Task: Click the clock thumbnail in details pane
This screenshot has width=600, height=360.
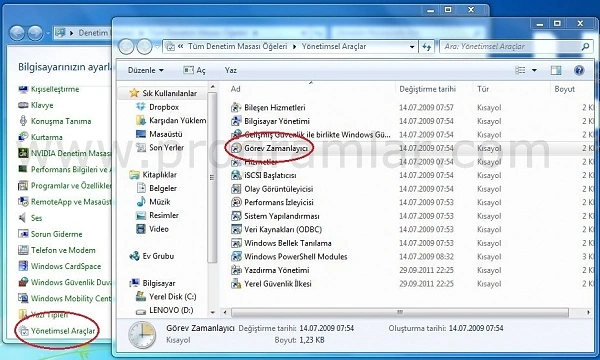Action: [x=142, y=335]
